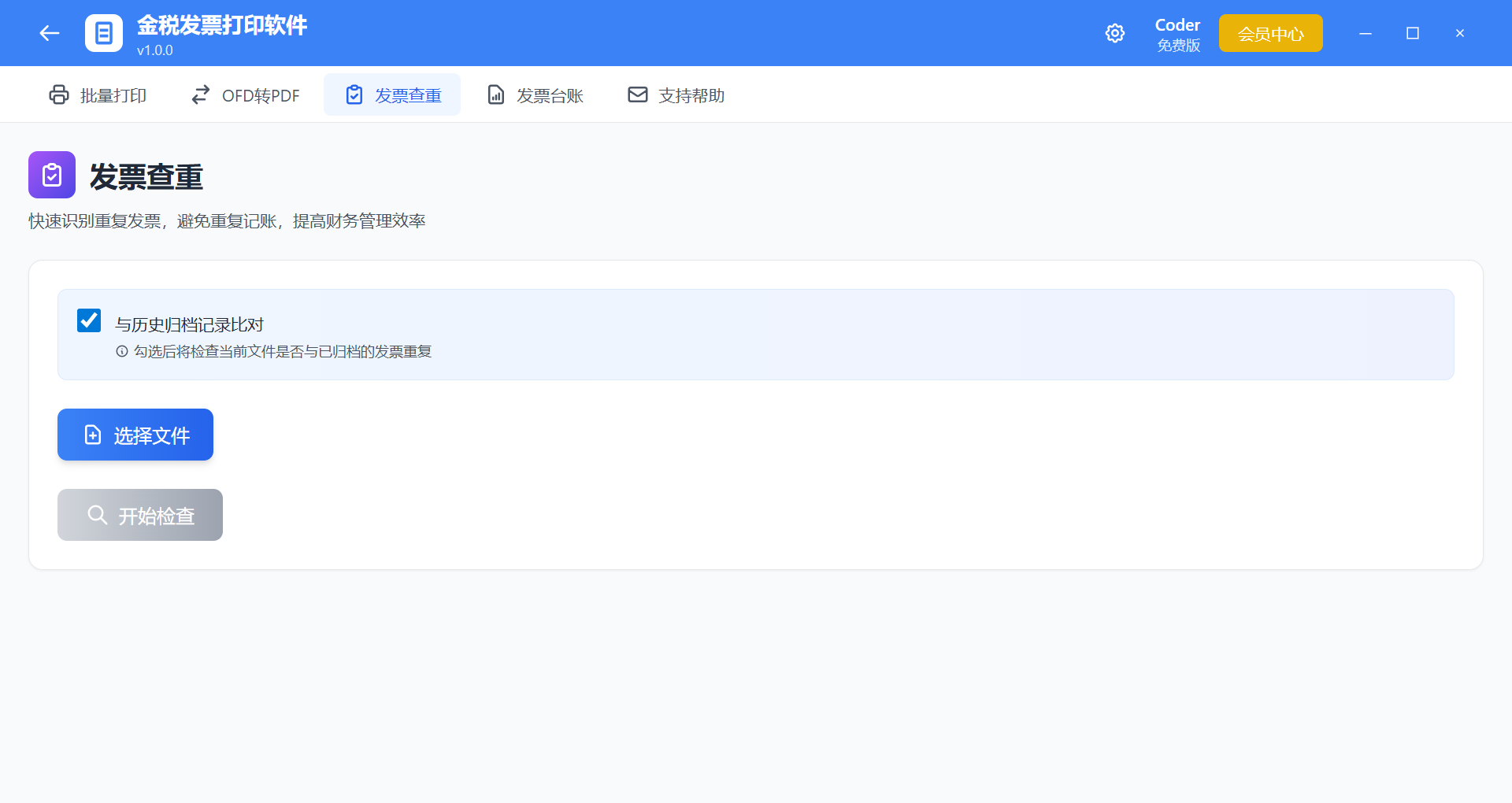Click the file-add icon inside 选择文件 button

point(91,435)
